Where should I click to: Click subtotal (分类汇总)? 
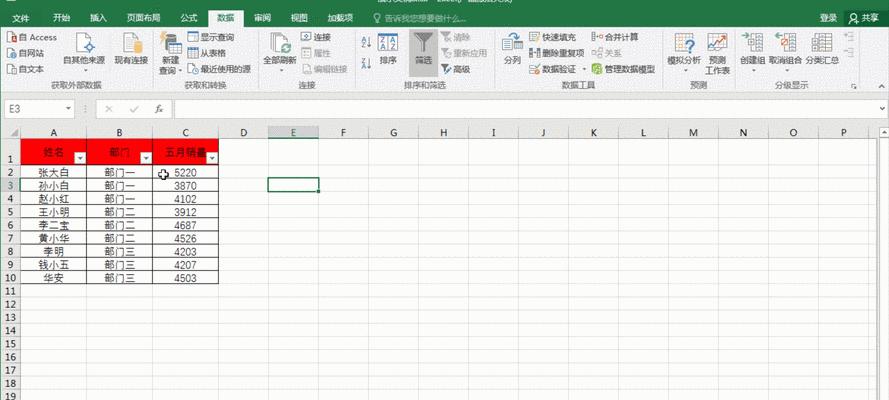pyautogui.click(x=822, y=49)
